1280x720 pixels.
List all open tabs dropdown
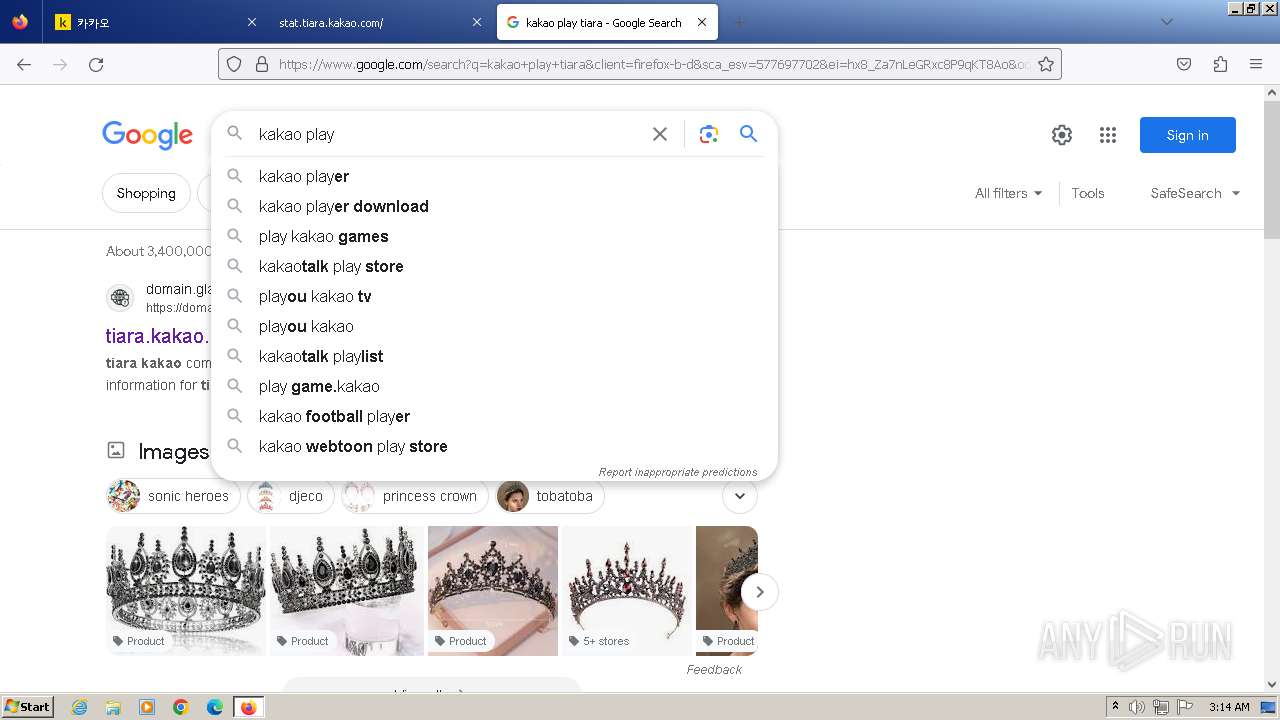point(1166,22)
